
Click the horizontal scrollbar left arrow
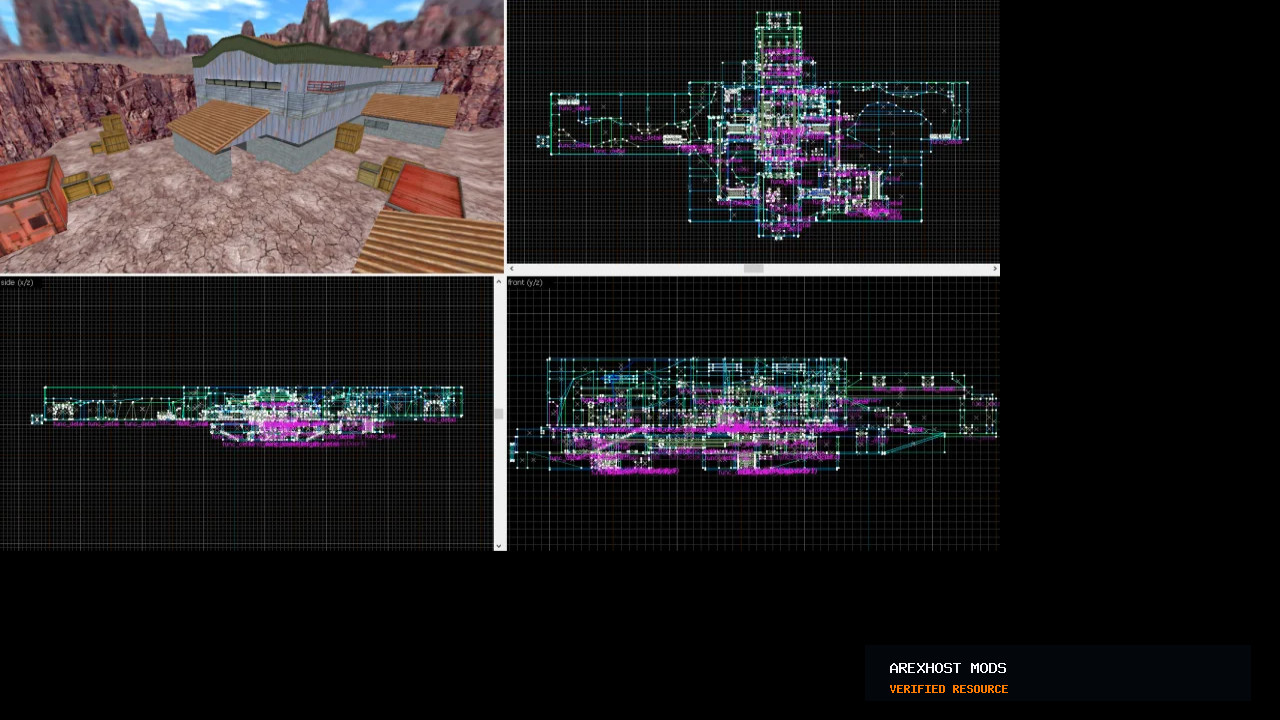tap(512, 269)
